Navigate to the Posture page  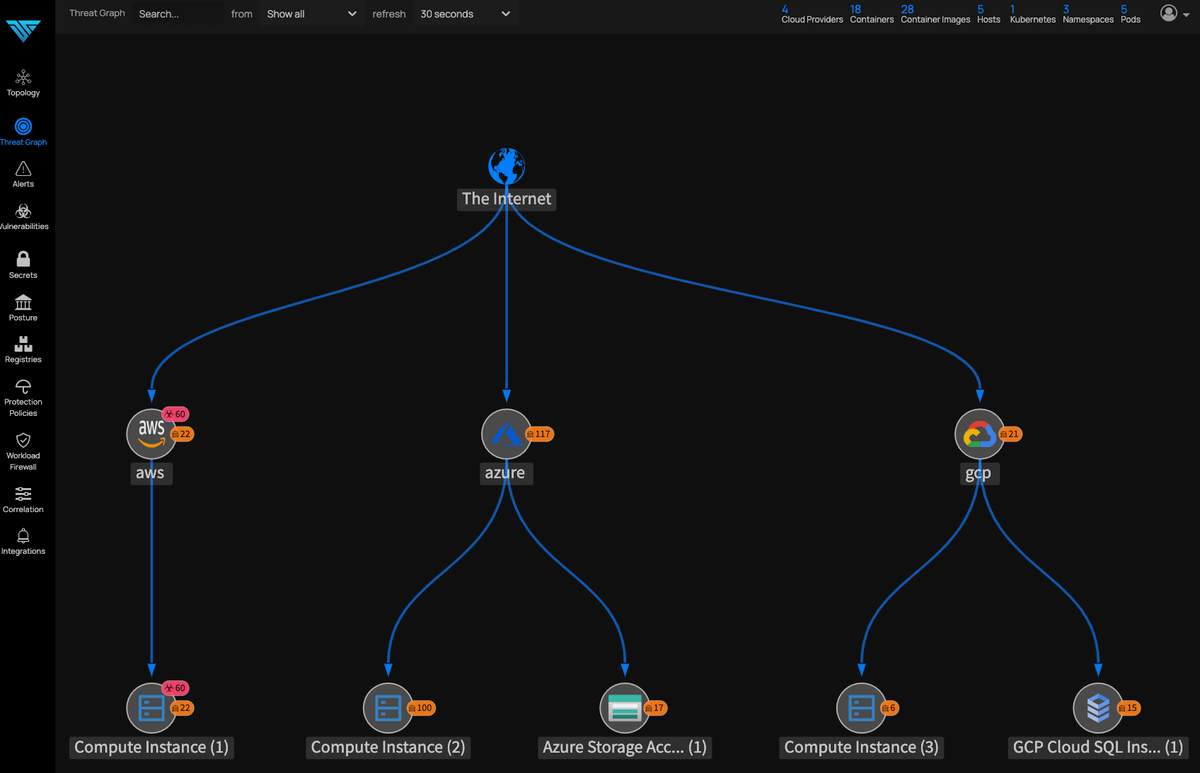click(x=23, y=302)
